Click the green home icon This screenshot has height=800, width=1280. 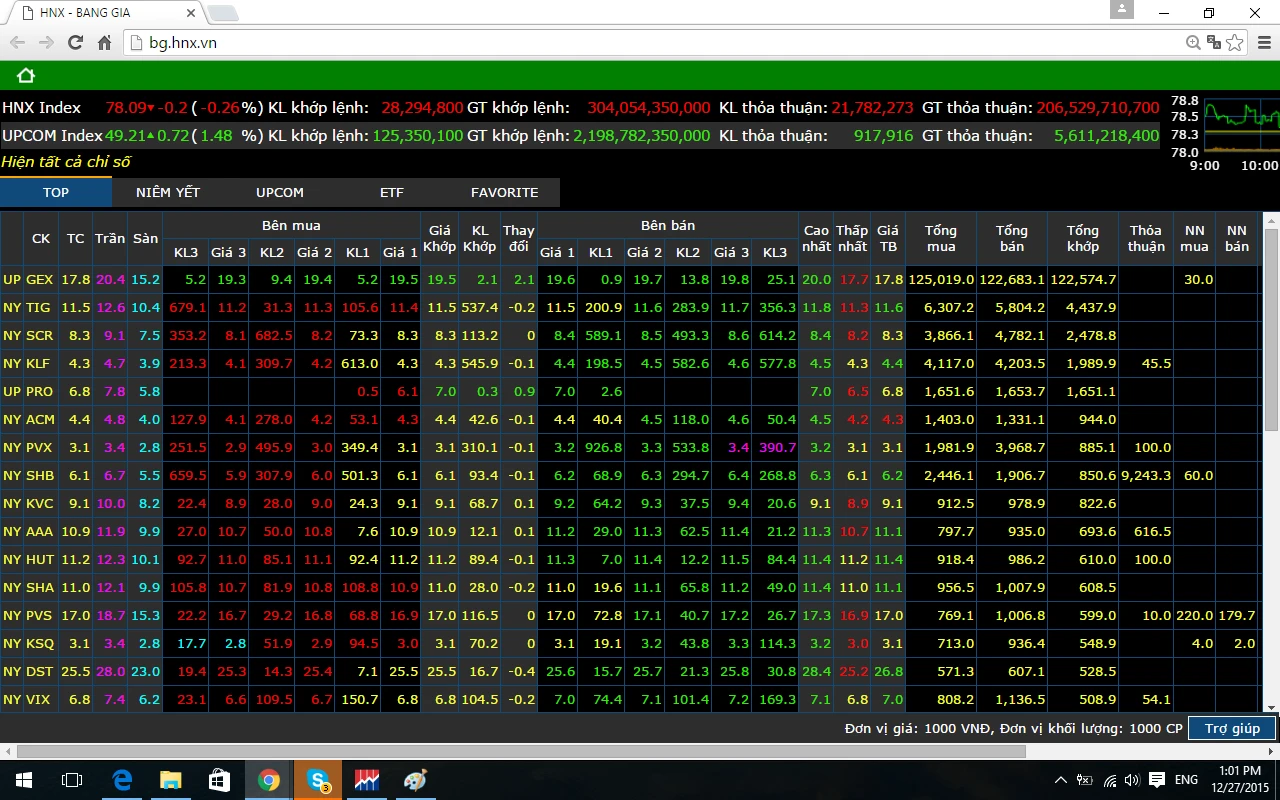pos(26,76)
